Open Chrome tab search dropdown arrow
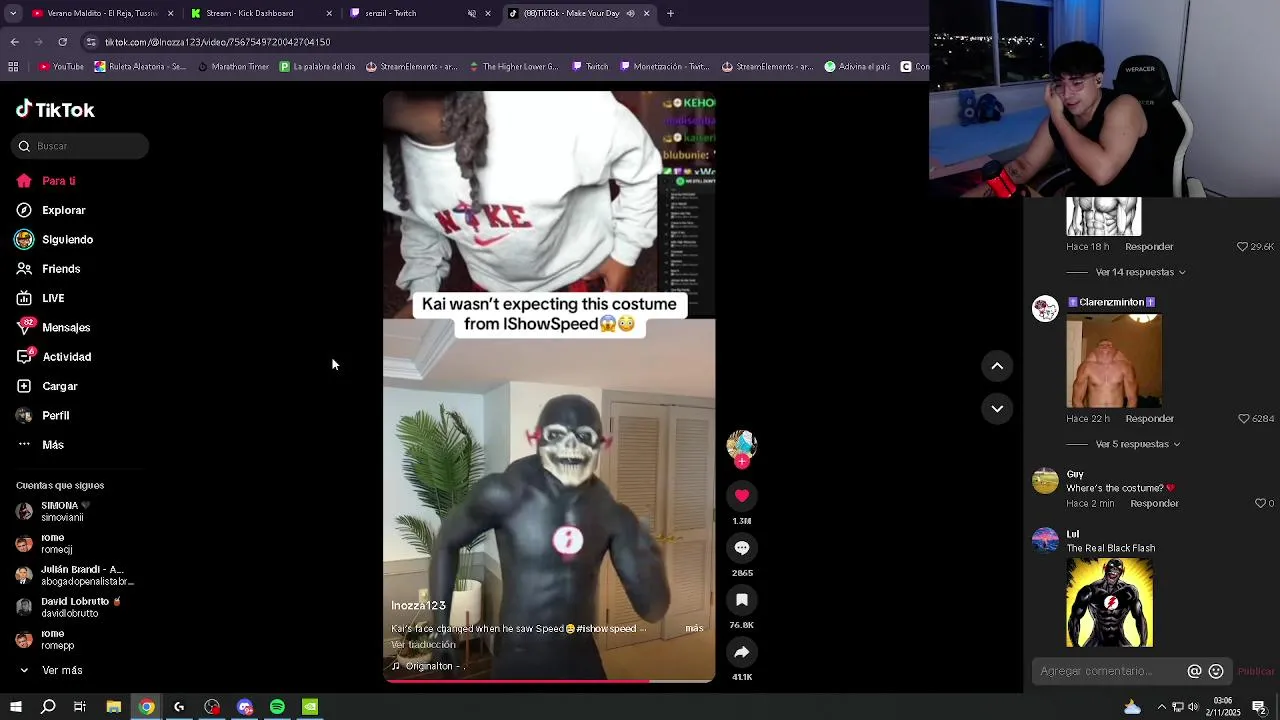Image resolution: width=1280 pixels, height=720 pixels. point(15,13)
